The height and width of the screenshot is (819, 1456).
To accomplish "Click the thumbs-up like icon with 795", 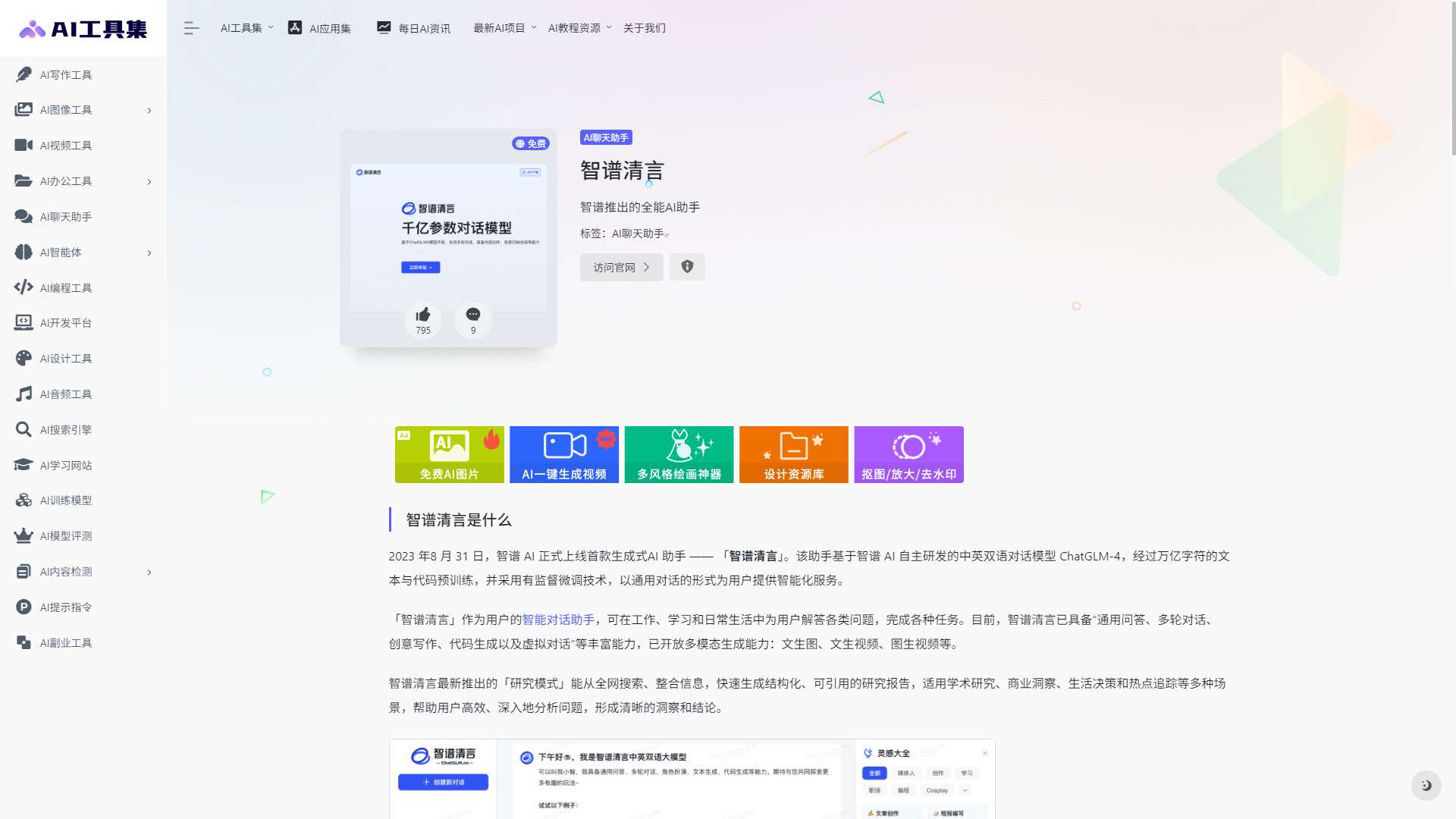I will pyautogui.click(x=423, y=315).
